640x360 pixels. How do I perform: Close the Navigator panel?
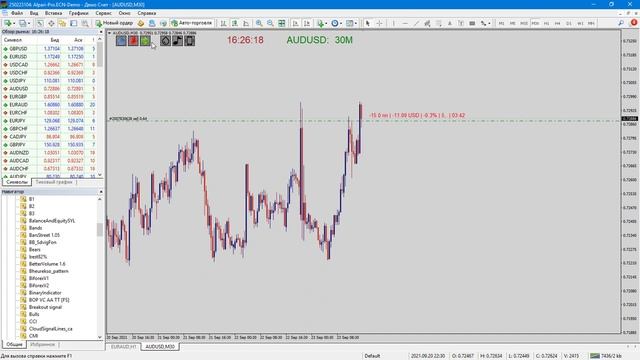tap(101, 191)
